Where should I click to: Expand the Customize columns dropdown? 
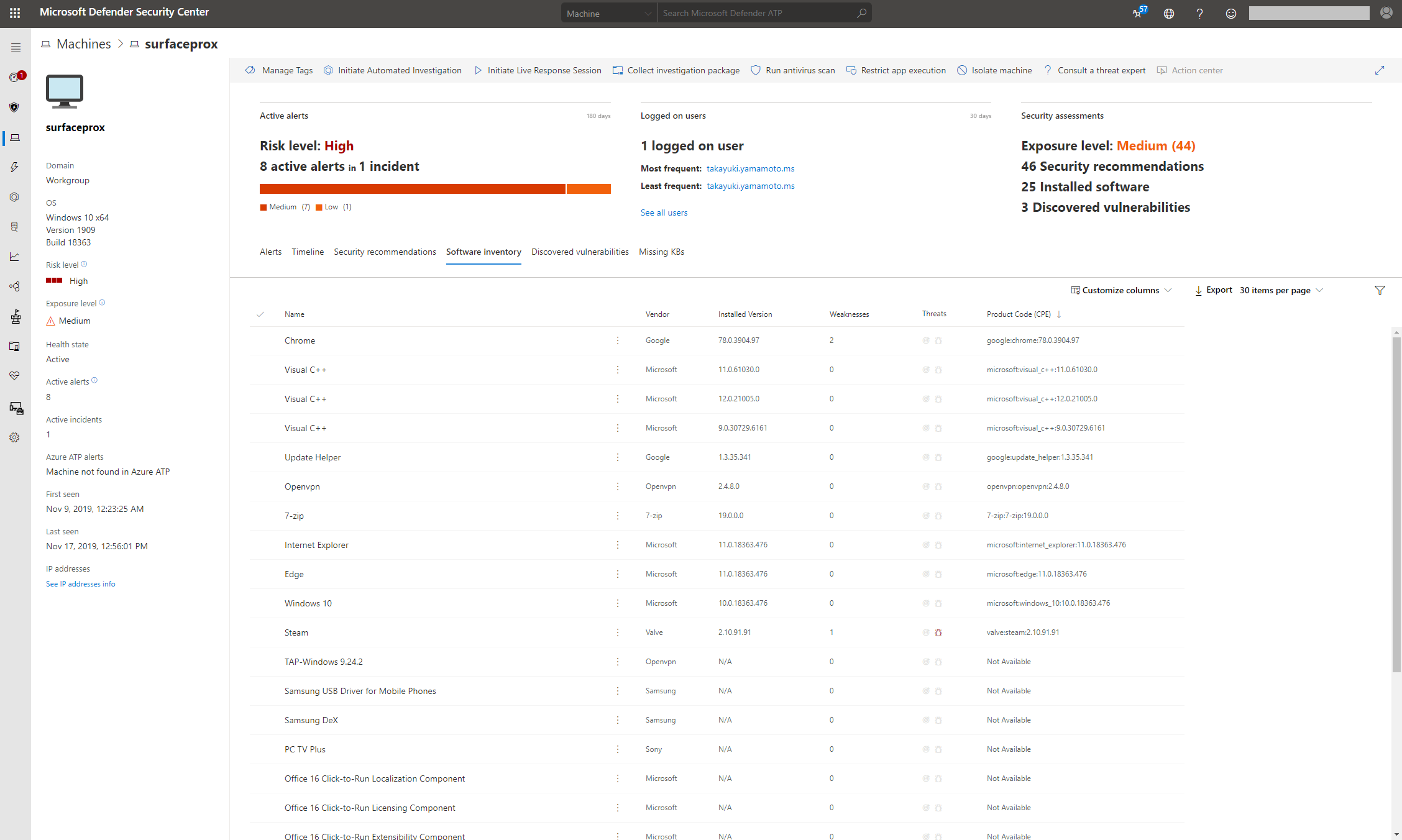[1121, 290]
